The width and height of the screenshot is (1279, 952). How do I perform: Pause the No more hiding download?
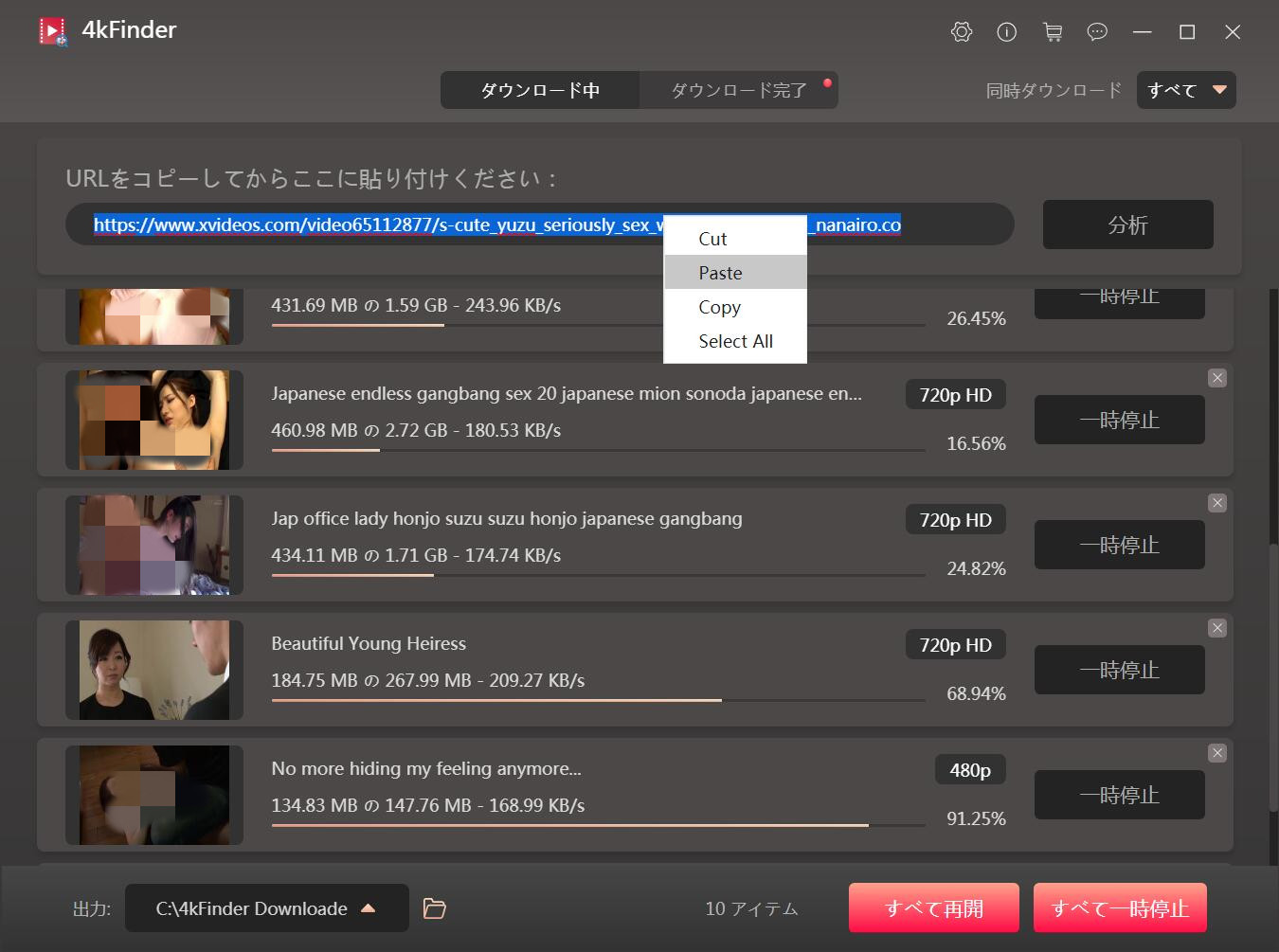(1119, 795)
